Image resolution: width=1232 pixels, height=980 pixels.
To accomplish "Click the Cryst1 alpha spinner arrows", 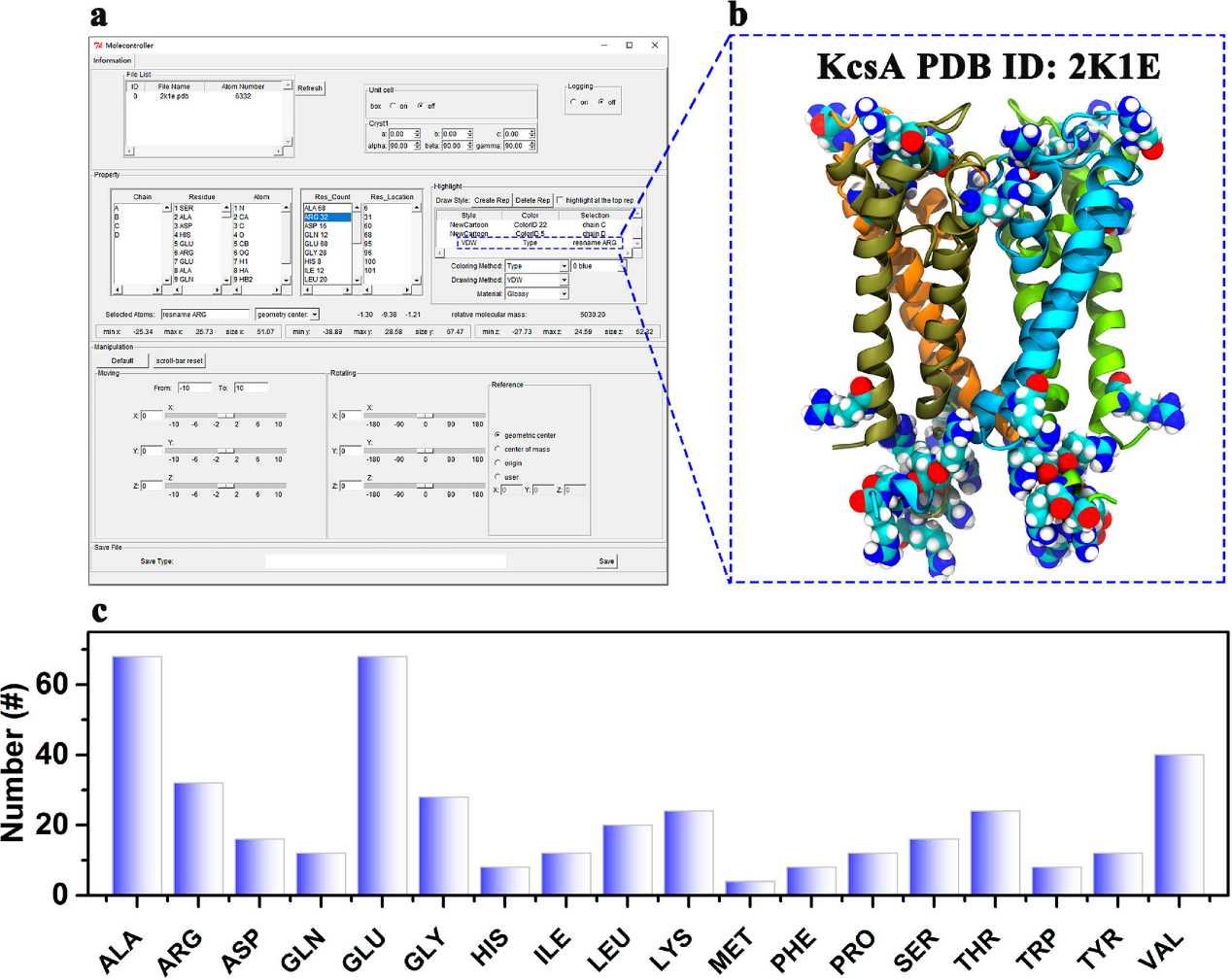I will coord(418,146).
